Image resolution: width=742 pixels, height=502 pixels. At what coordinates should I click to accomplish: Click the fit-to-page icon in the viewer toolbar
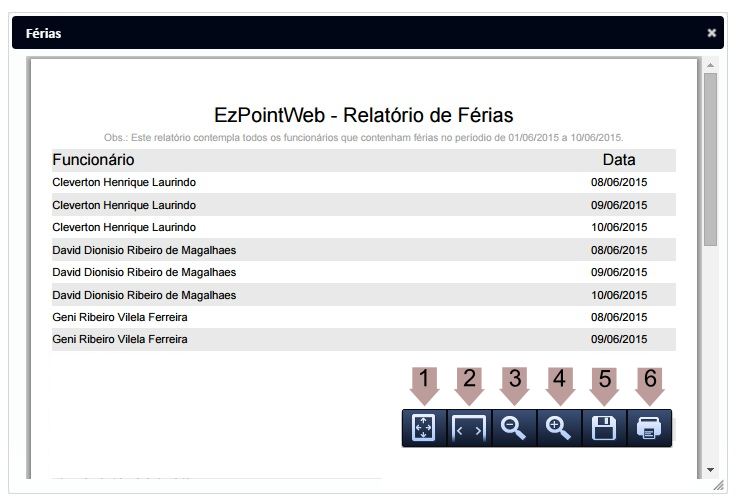tap(424, 428)
